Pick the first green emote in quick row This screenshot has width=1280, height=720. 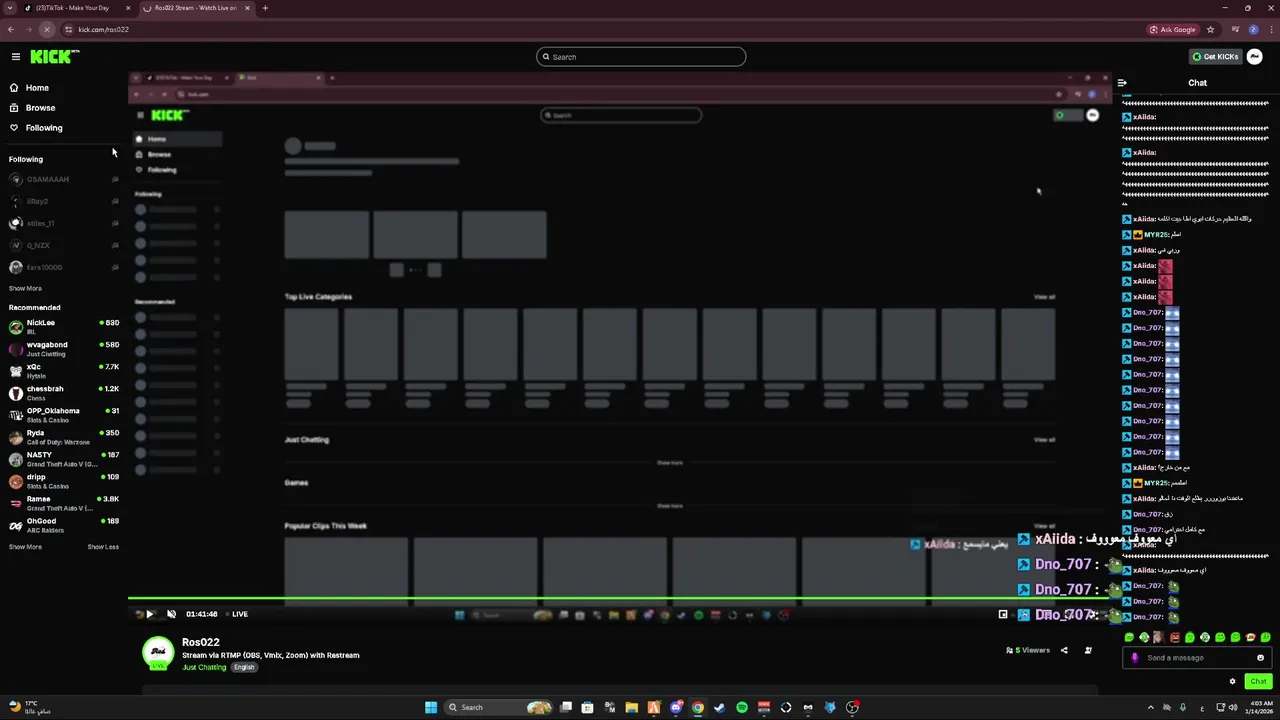[x=1129, y=637]
